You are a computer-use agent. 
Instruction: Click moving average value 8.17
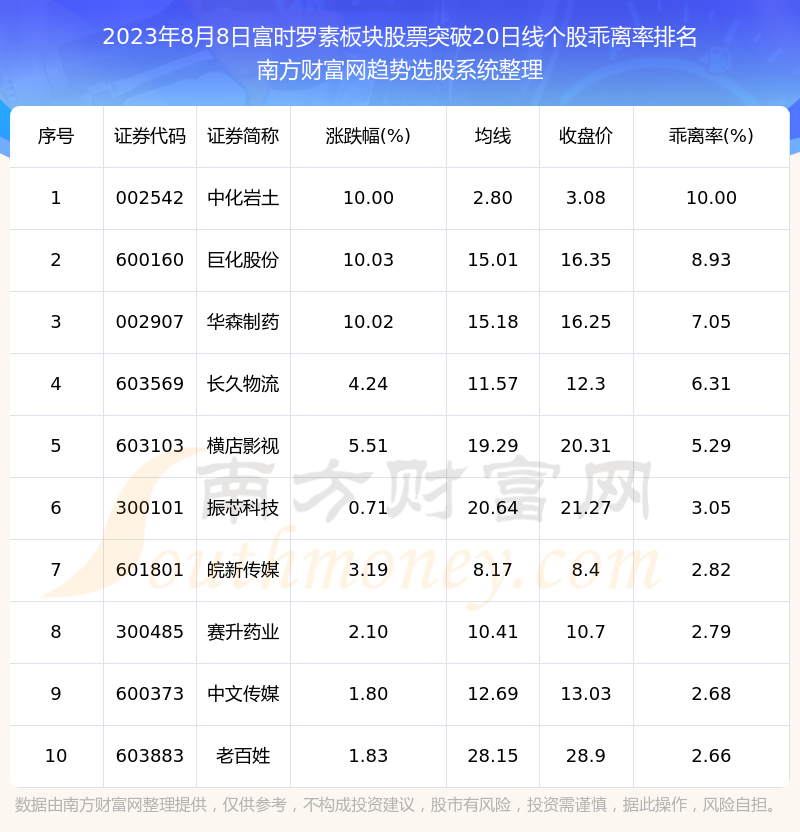493,570
